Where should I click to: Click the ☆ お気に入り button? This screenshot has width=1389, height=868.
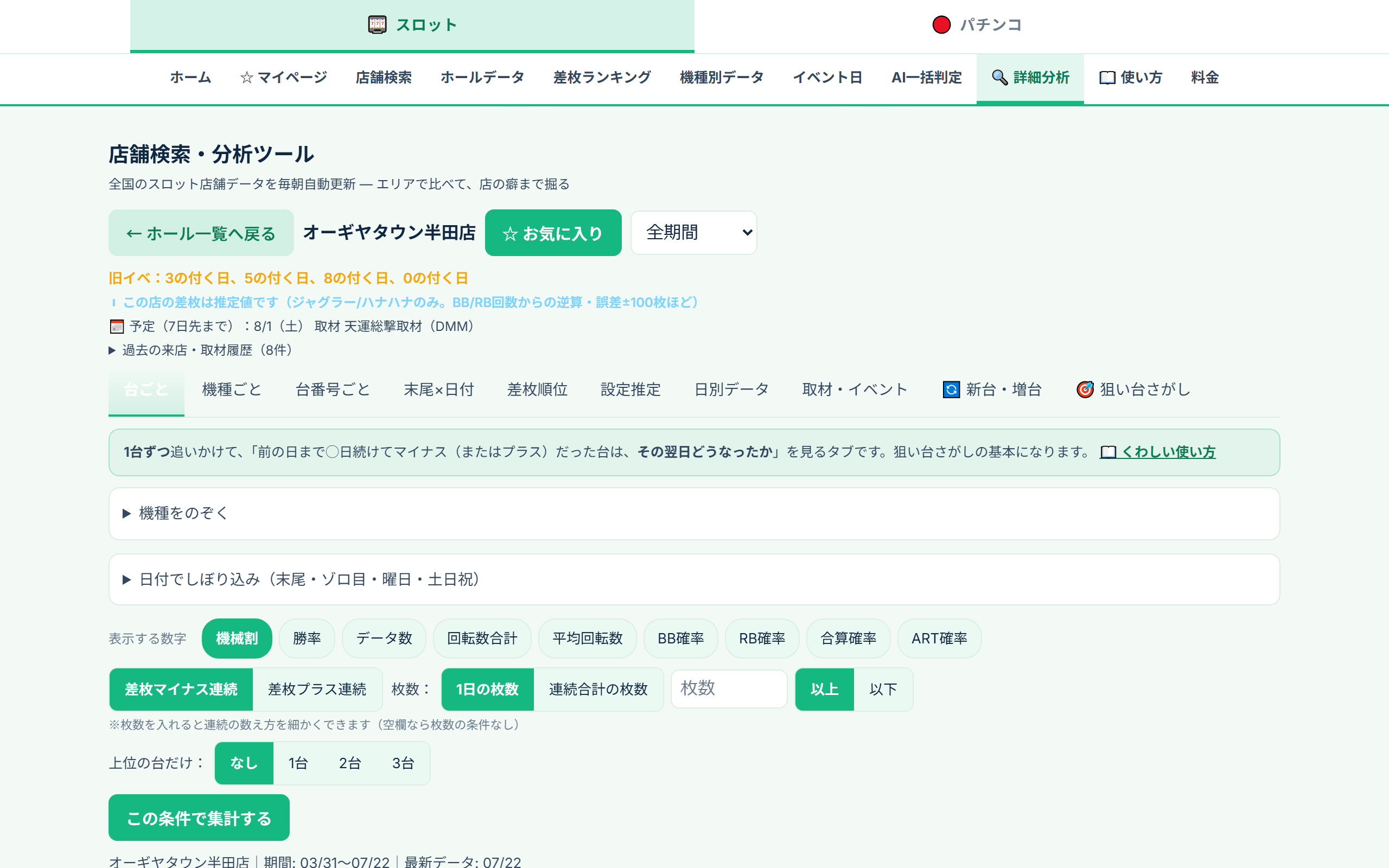(x=553, y=233)
